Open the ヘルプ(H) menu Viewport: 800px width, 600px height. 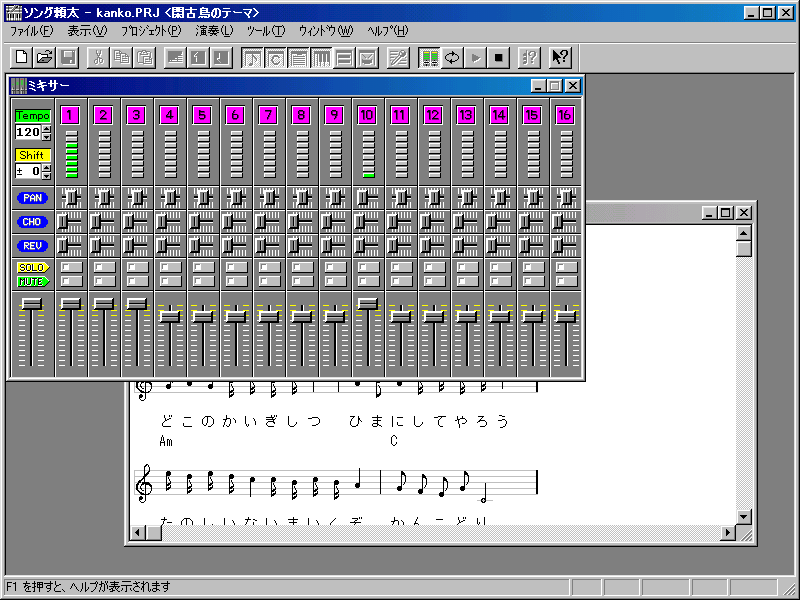[x=388, y=31]
